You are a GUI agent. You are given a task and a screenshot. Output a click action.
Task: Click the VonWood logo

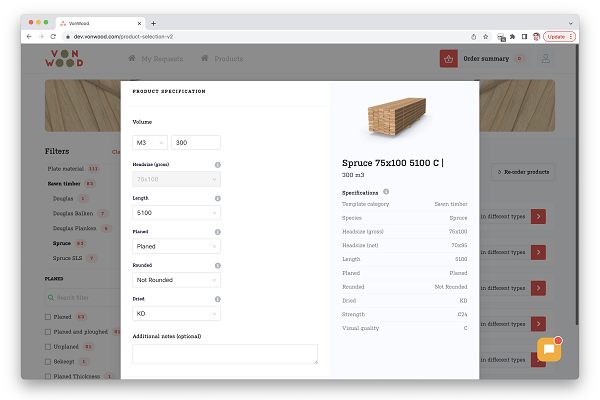click(64, 59)
